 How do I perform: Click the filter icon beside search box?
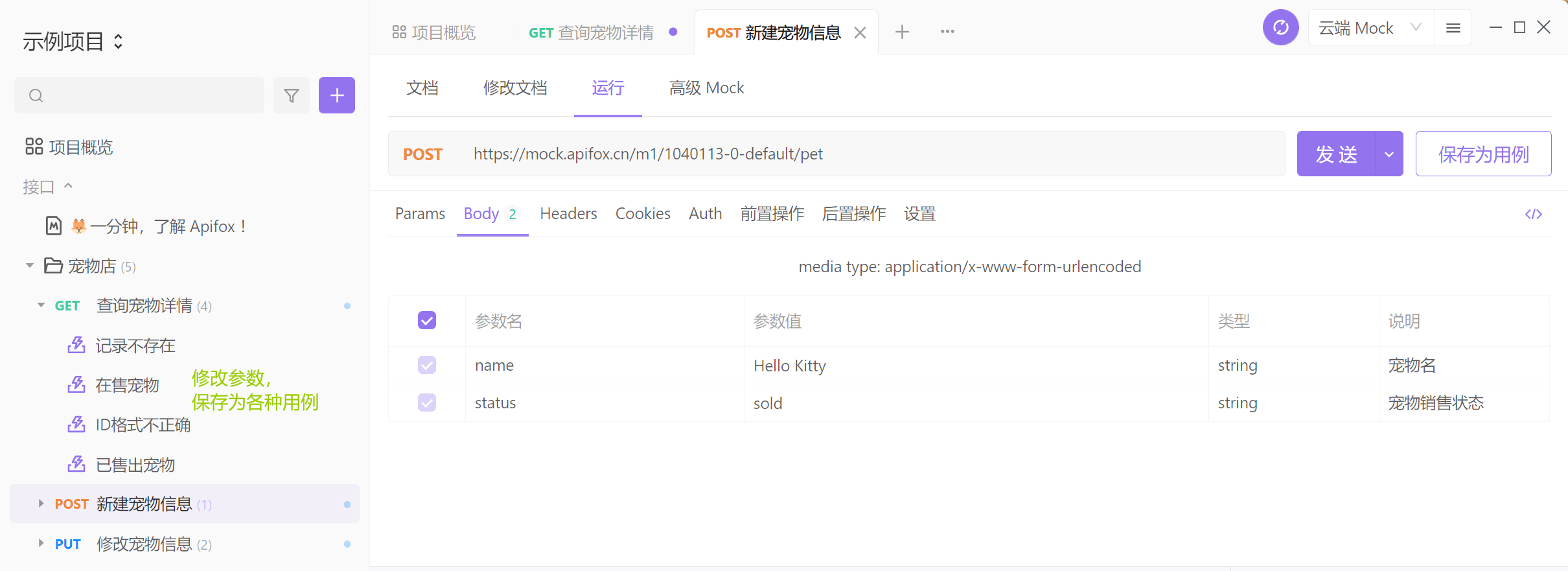[292, 96]
